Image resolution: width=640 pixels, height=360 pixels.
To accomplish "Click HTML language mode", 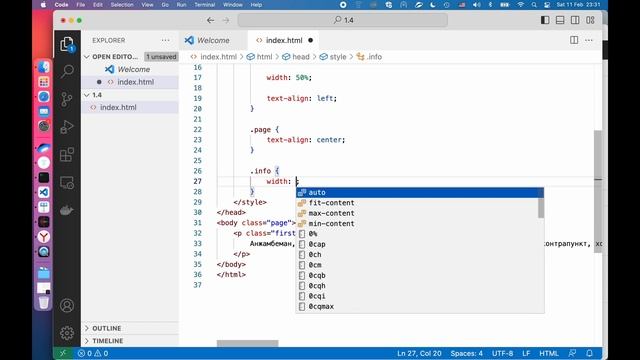I will 549,353.
